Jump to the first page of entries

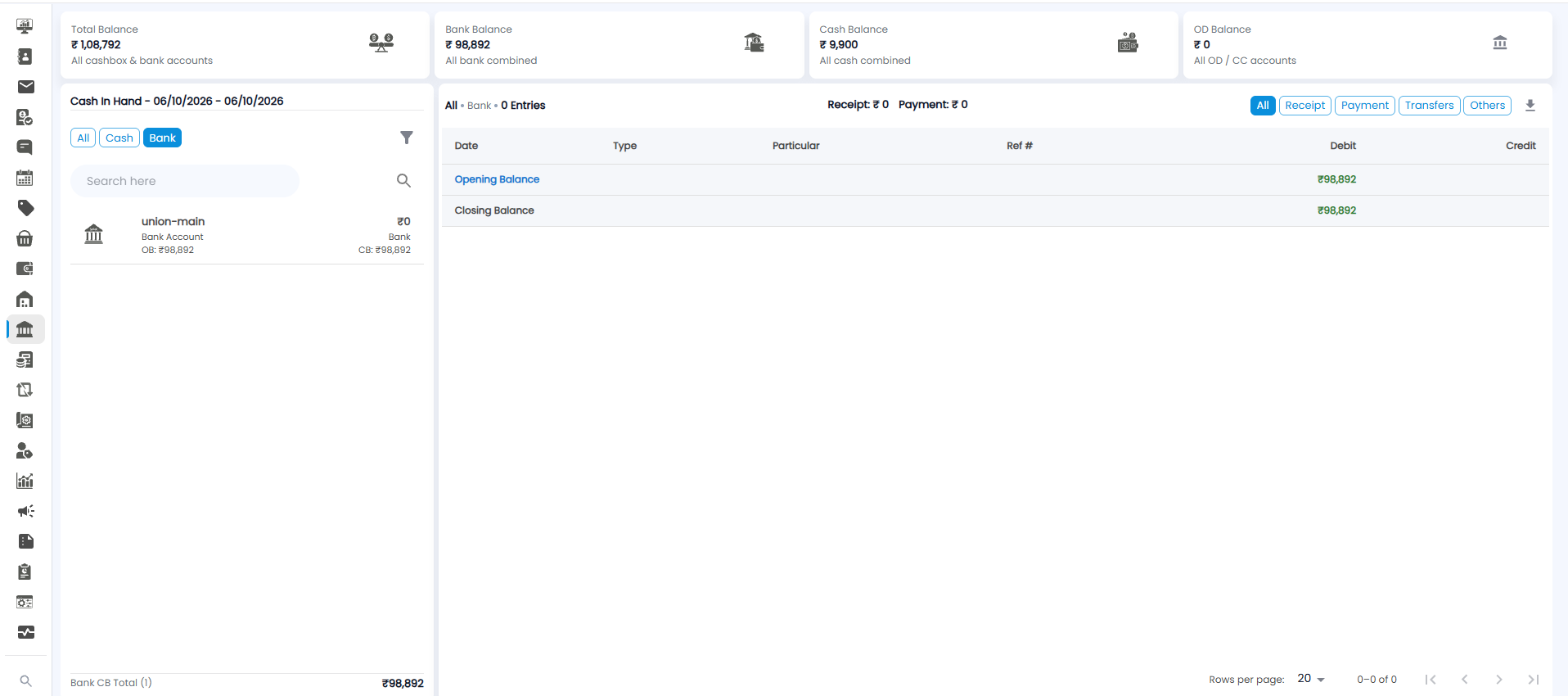point(1431,680)
